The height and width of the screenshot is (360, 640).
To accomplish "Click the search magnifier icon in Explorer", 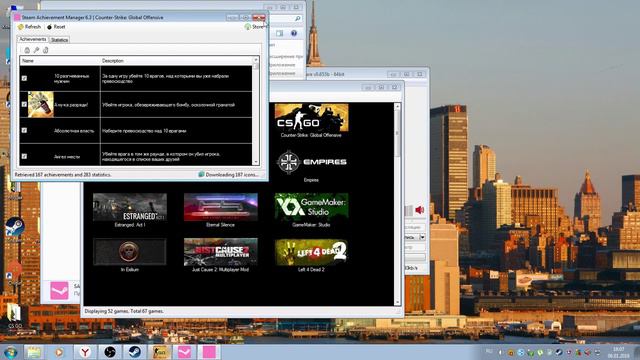I will tap(298, 18).
